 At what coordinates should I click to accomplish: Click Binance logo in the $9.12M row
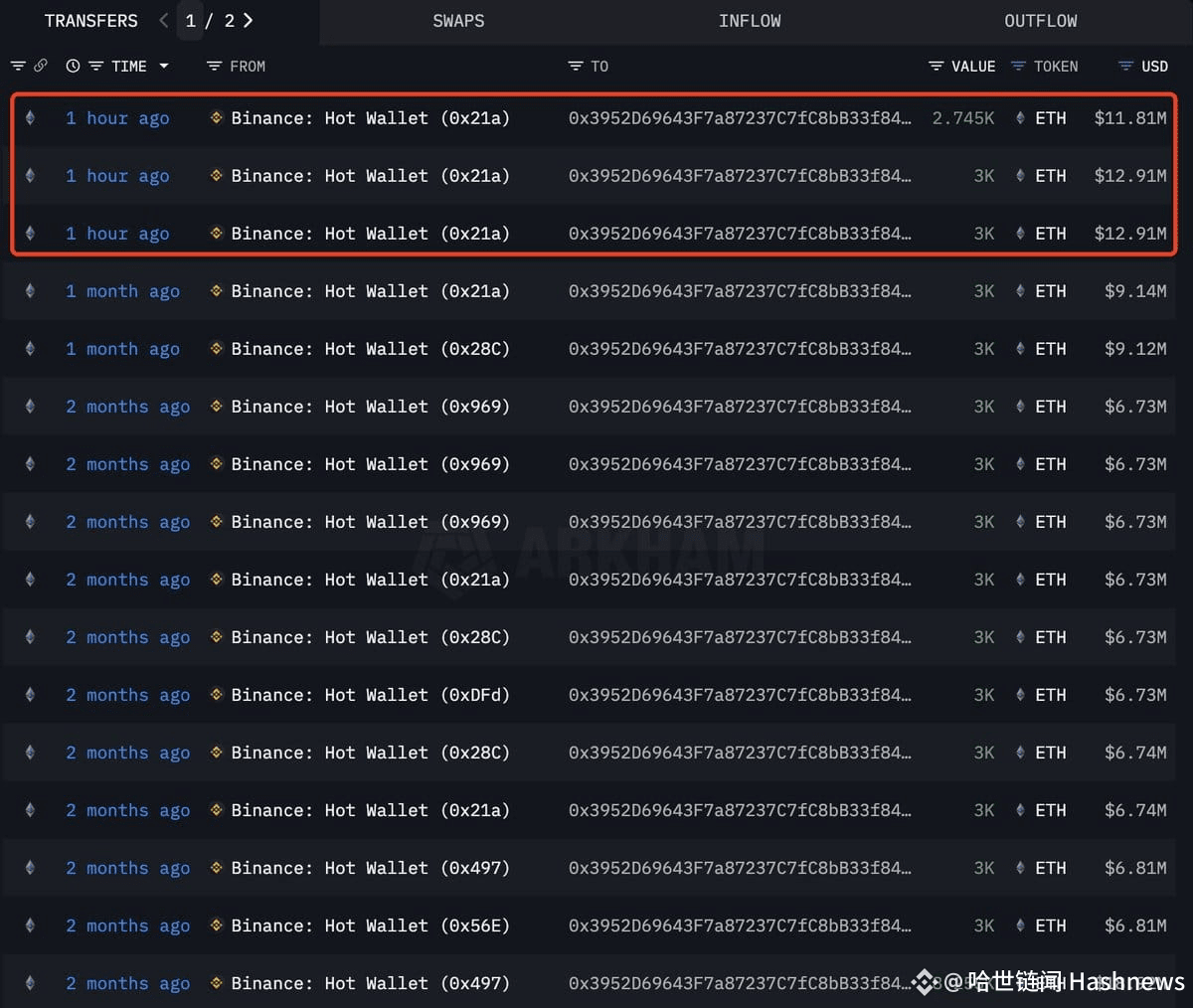[x=216, y=349]
